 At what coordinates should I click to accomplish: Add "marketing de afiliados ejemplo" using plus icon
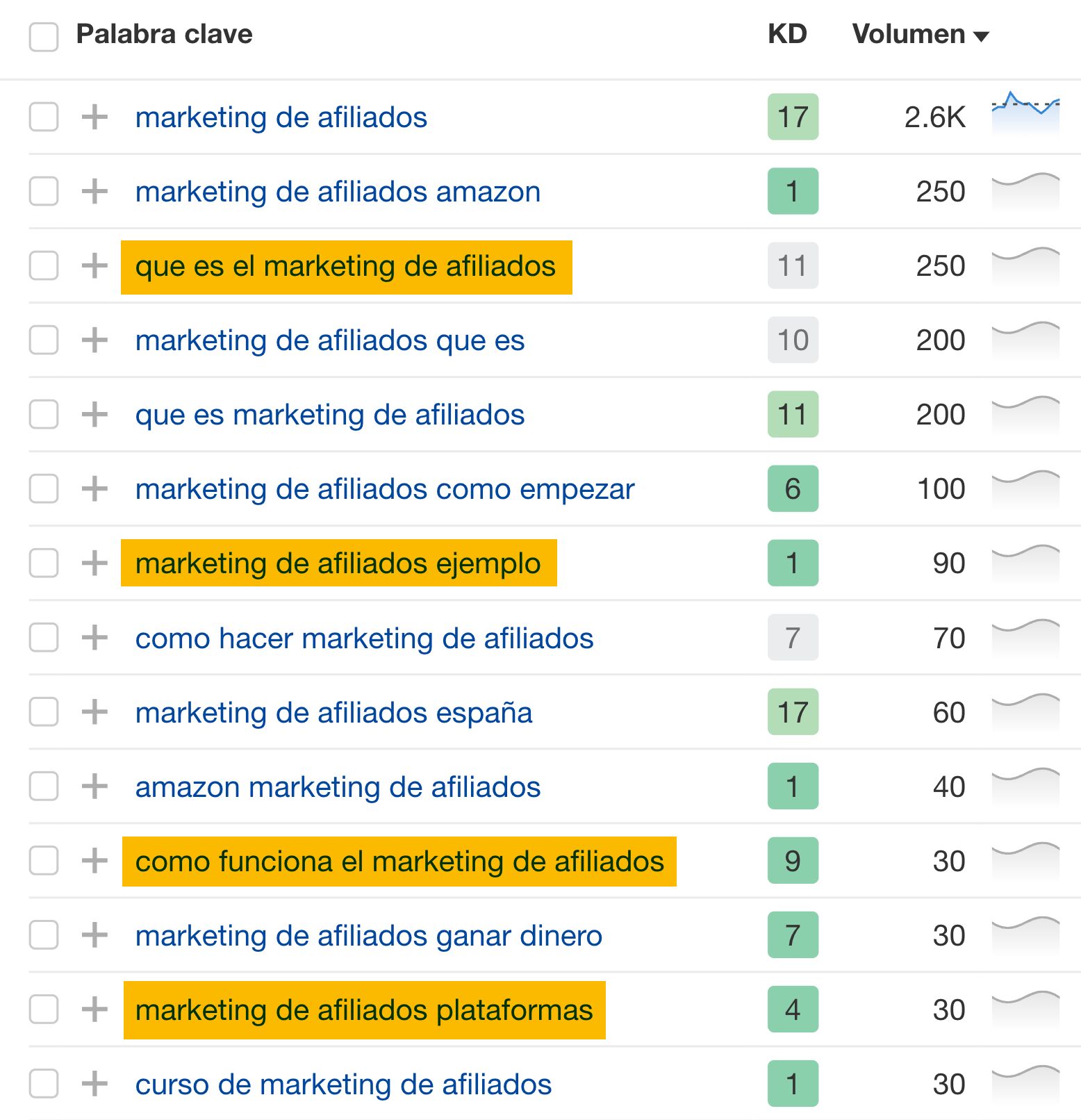95,563
